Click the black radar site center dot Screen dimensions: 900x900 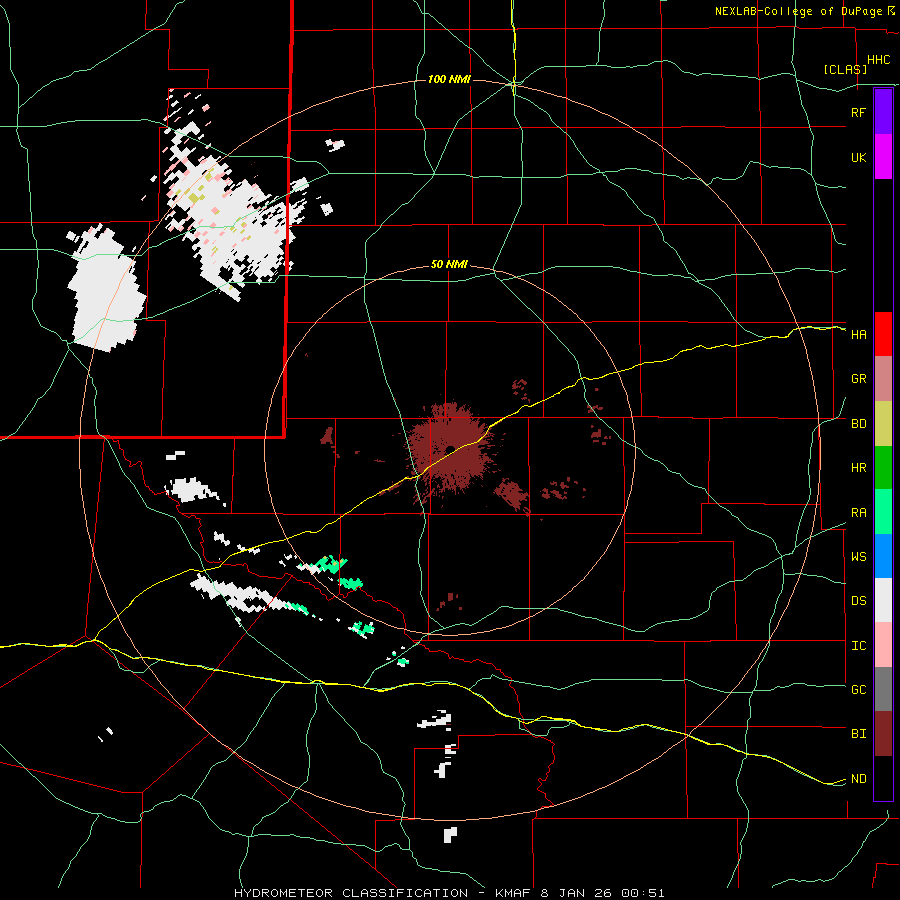(450, 449)
